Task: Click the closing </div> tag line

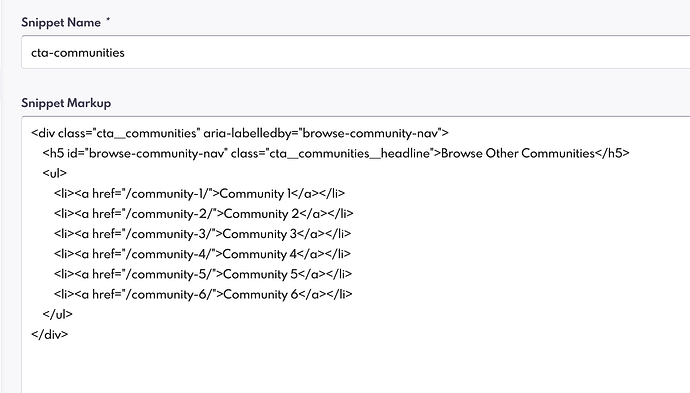Action: (x=49, y=334)
